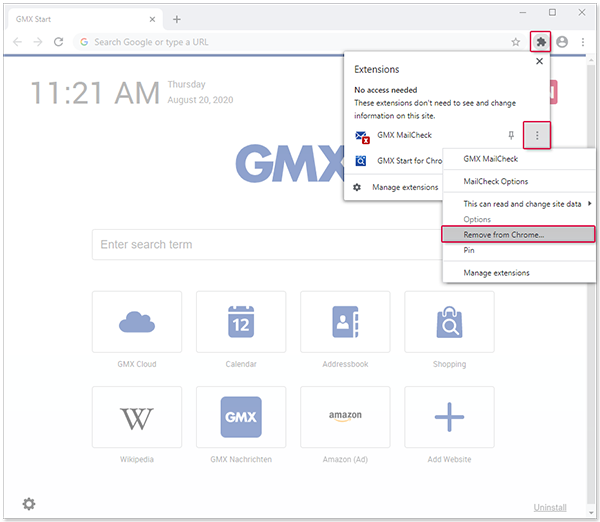Click the Chrome address bar
600x522 pixels.
298,42
